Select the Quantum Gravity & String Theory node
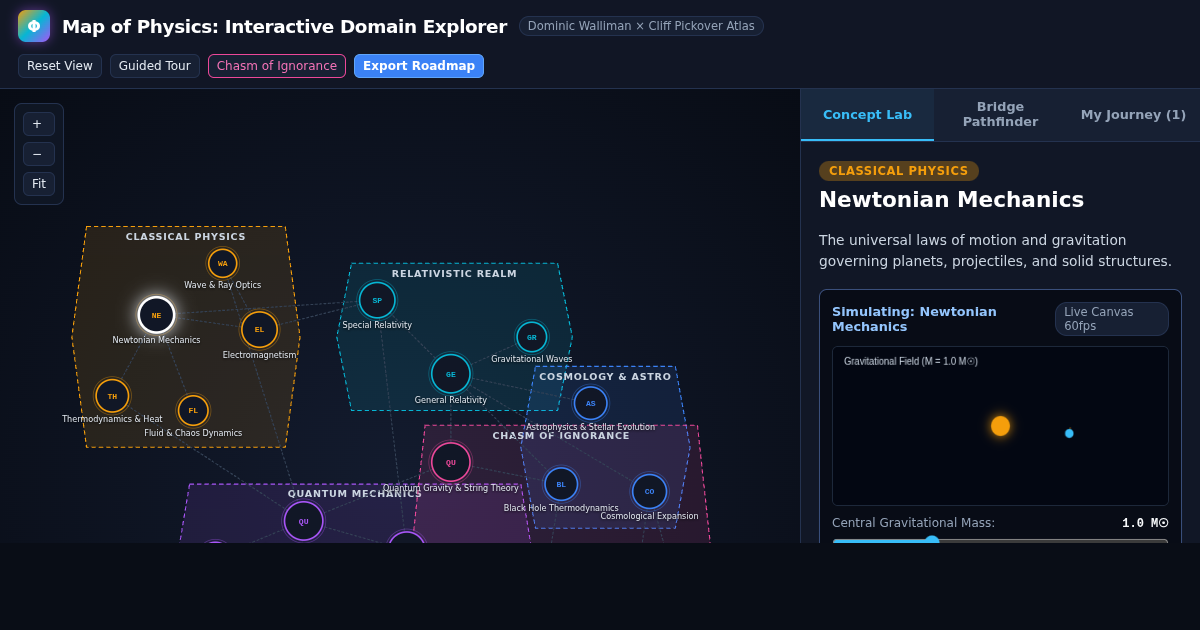The height and width of the screenshot is (630, 1200). (451, 462)
